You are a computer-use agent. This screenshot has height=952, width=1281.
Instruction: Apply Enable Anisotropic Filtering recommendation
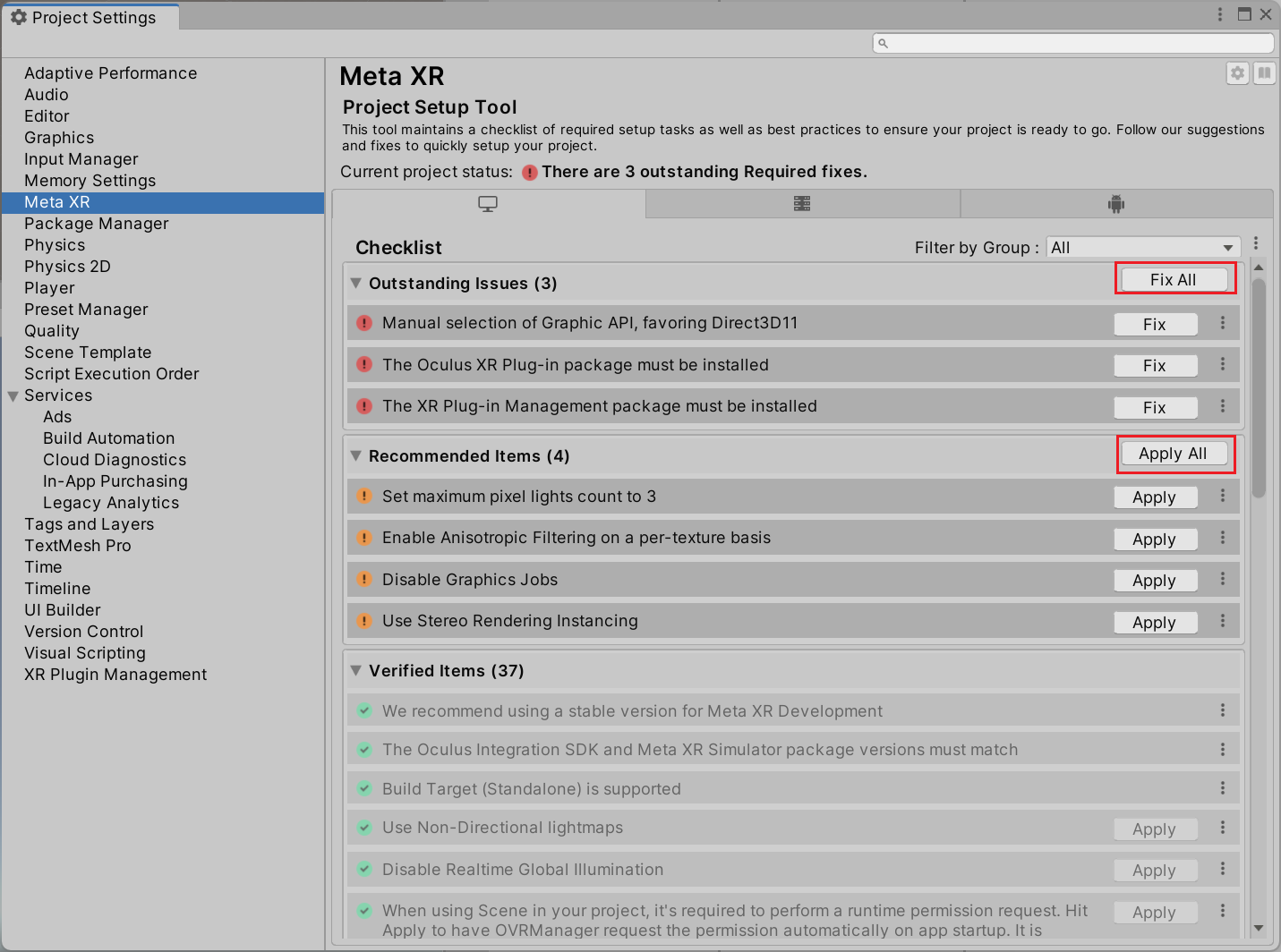1156,539
